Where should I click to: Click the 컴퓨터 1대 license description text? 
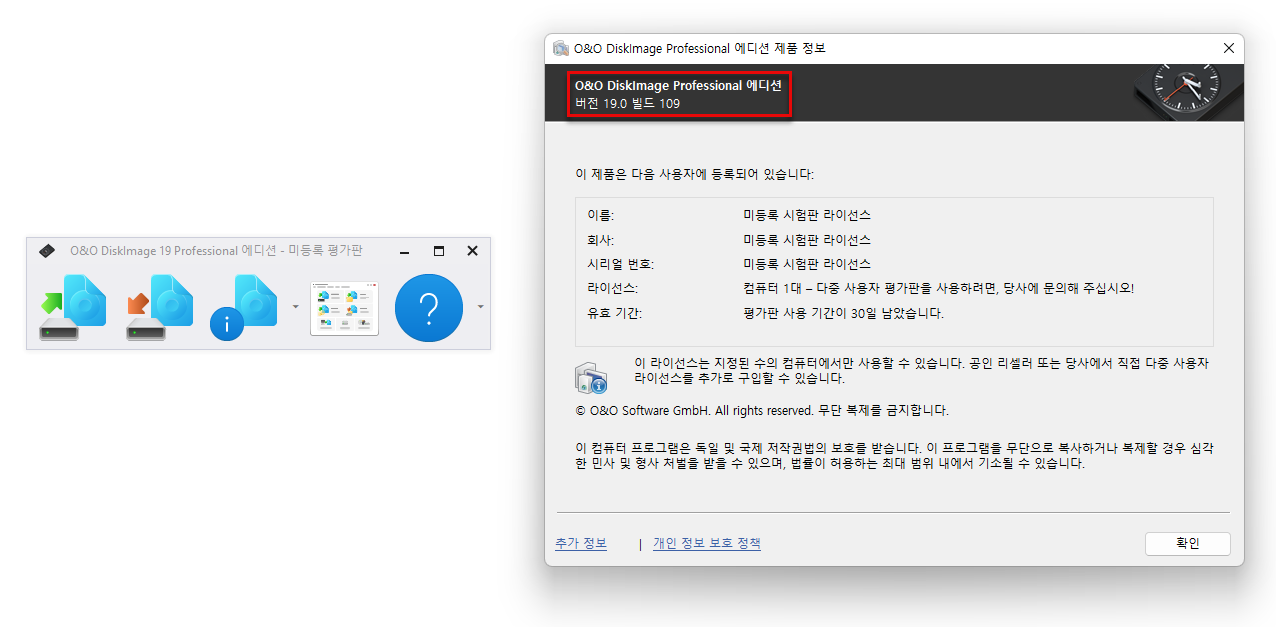[x=938, y=288]
